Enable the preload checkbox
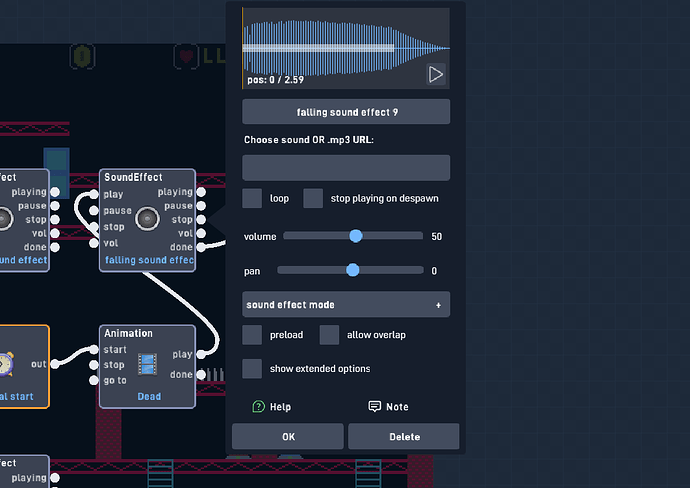690x488 pixels. tap(252, 335)
